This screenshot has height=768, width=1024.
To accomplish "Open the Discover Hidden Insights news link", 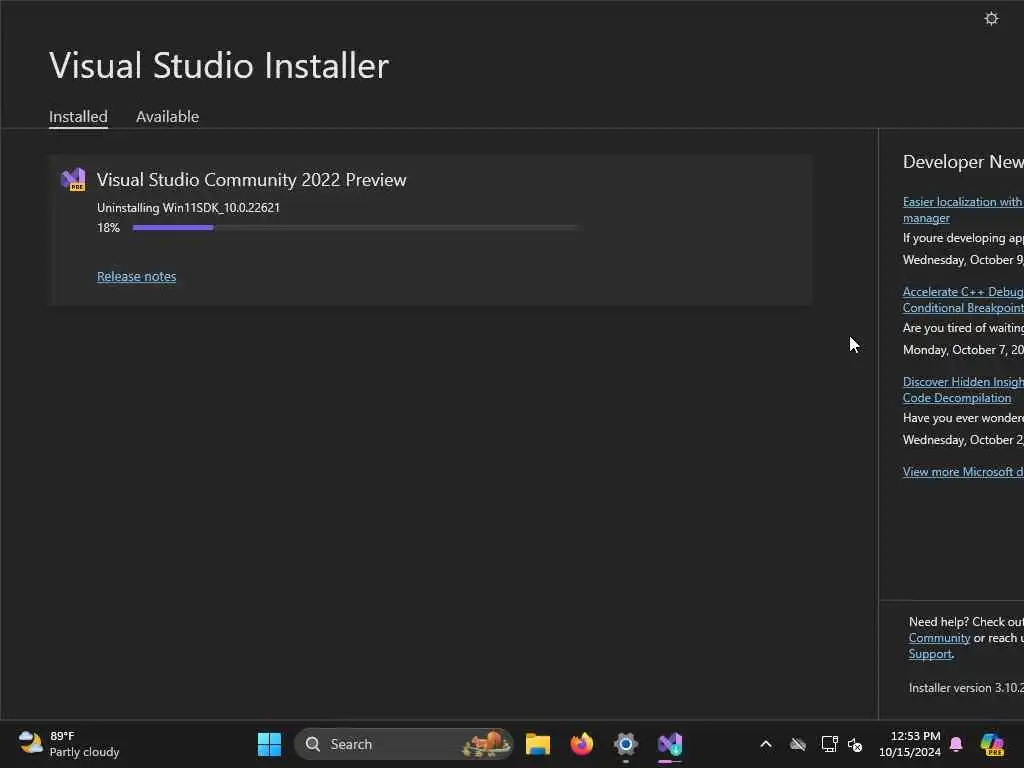I will point(963,390).
